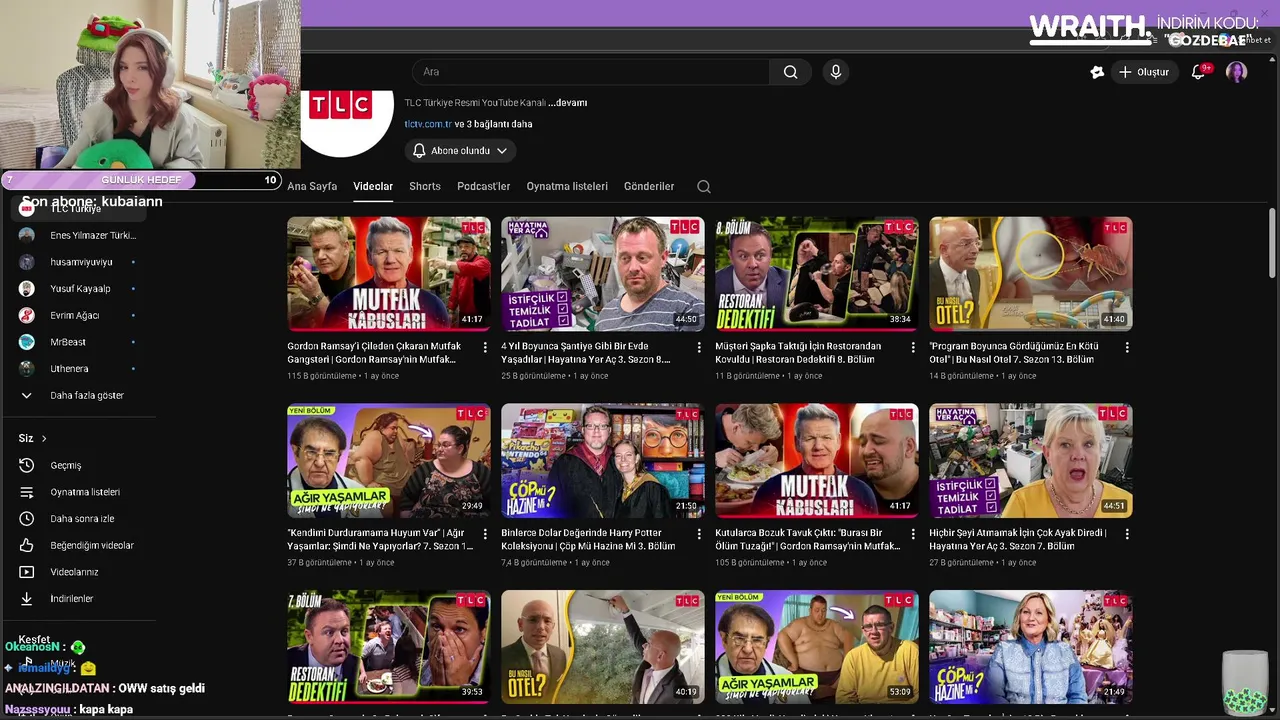Search within channel magnifier icon

(x=704, y=186)
